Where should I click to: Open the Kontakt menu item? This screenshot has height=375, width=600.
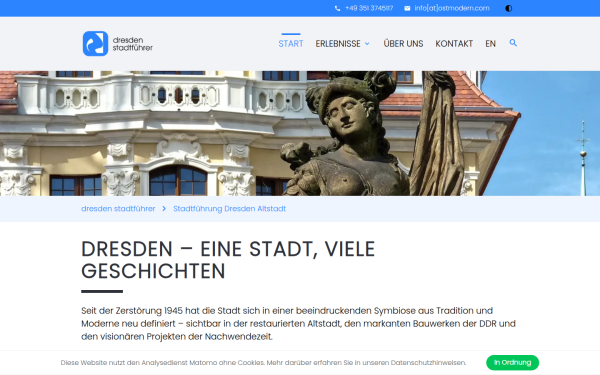coord(454,44)
